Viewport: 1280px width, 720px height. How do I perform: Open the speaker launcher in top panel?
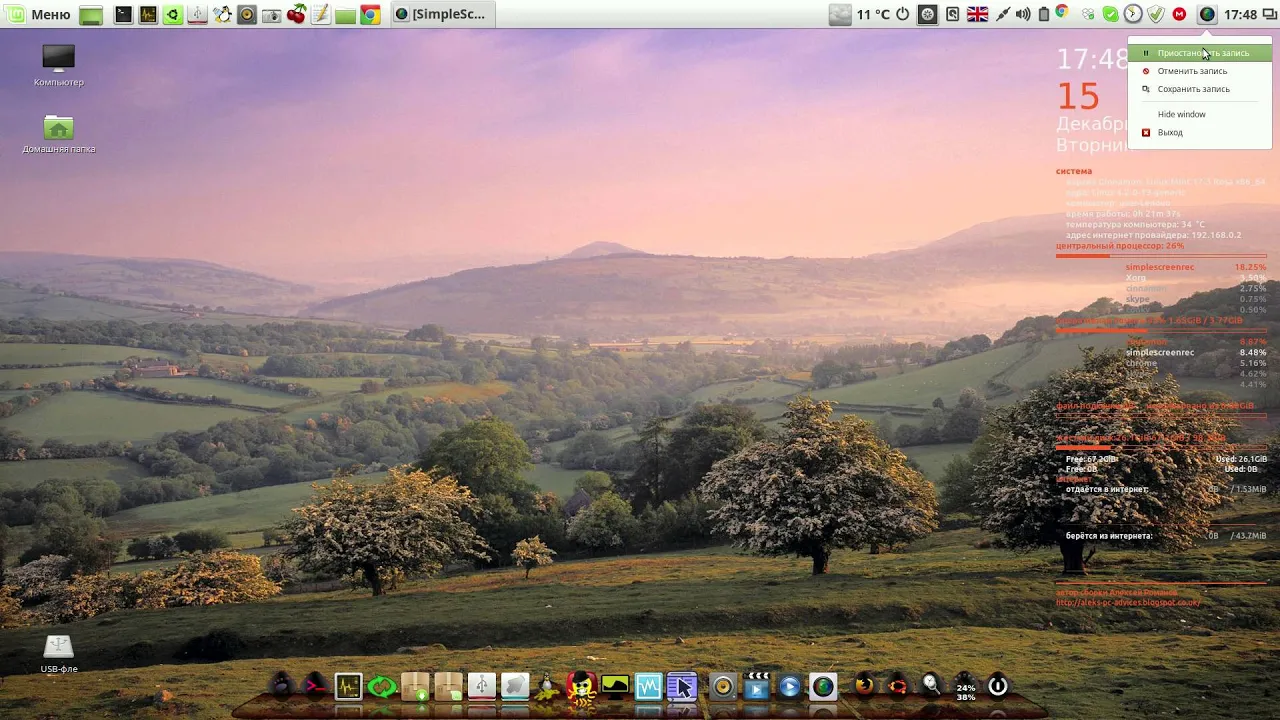tap(247, 15)
